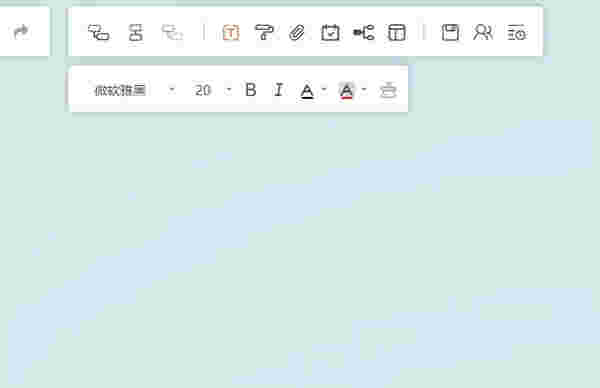The height and width of the screenshot is (388, 600).
Task: Click the redo arrow icon
Action: click(x=21, y=32)
